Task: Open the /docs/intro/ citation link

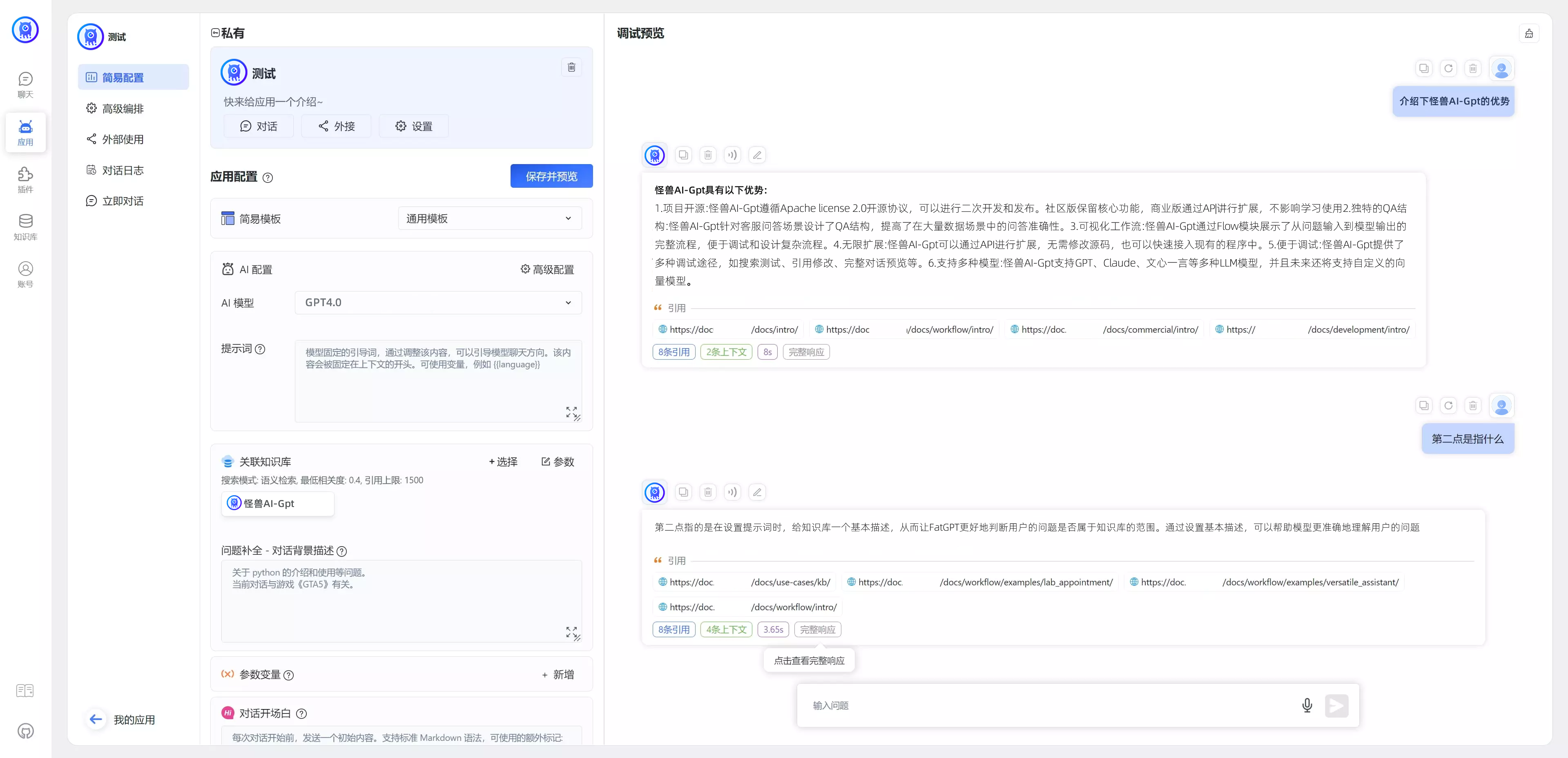Action: click(x=728, y=329)
